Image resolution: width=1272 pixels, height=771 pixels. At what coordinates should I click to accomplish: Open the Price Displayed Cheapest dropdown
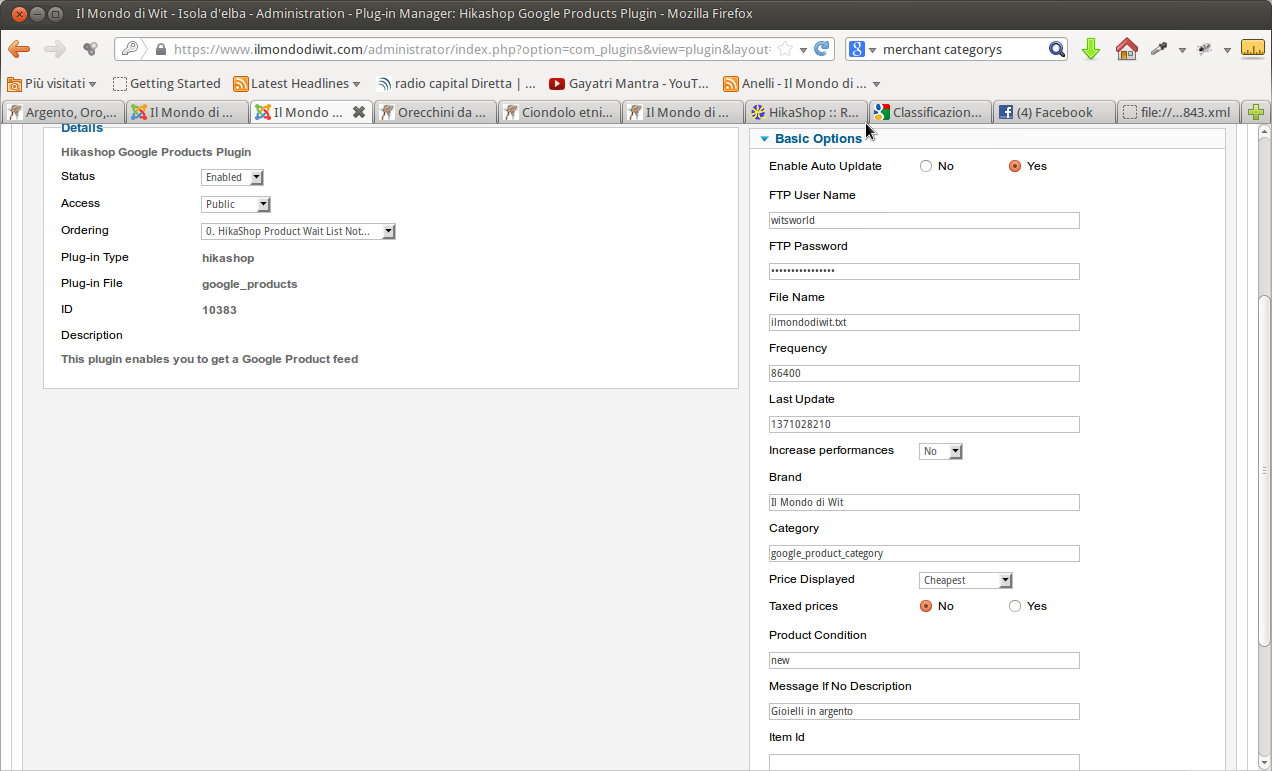coord(966,580)
